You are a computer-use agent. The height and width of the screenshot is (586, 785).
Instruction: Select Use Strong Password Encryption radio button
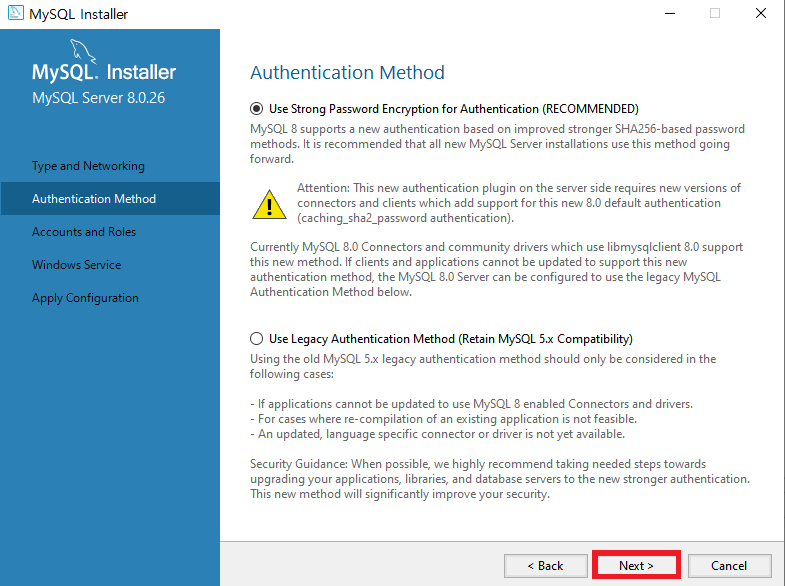pos(256,109)
